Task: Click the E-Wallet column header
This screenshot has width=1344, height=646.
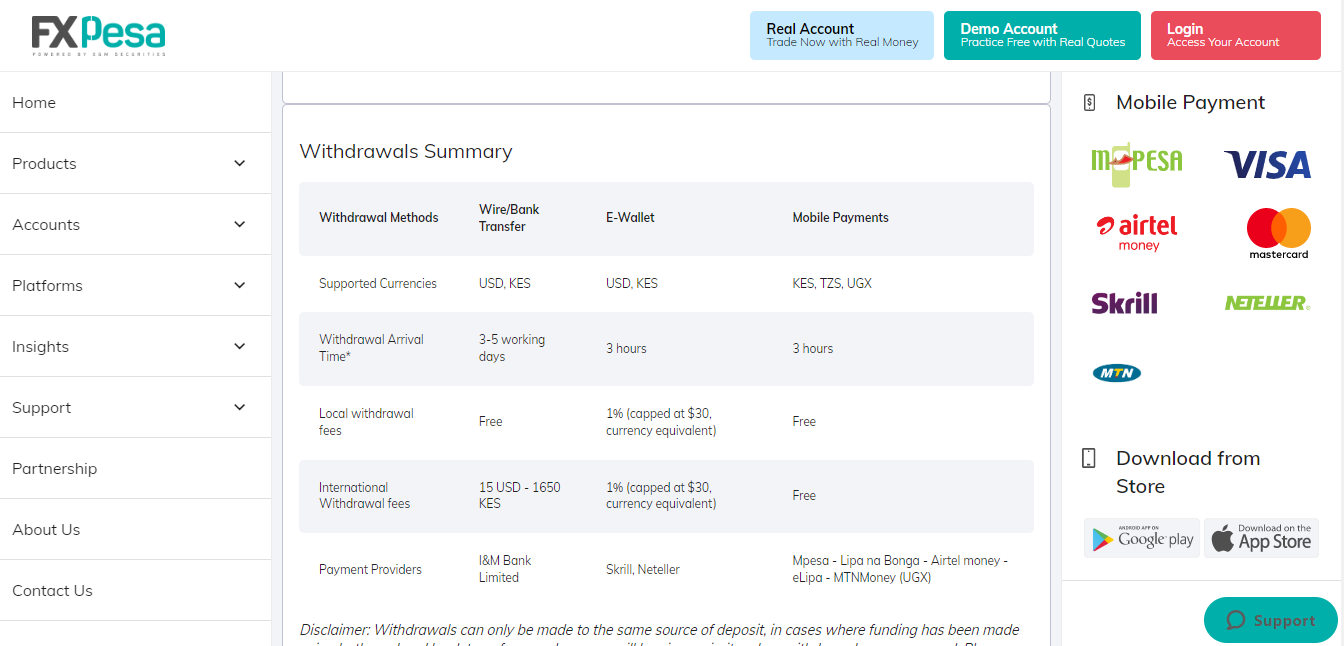Action: coord(630,217)
